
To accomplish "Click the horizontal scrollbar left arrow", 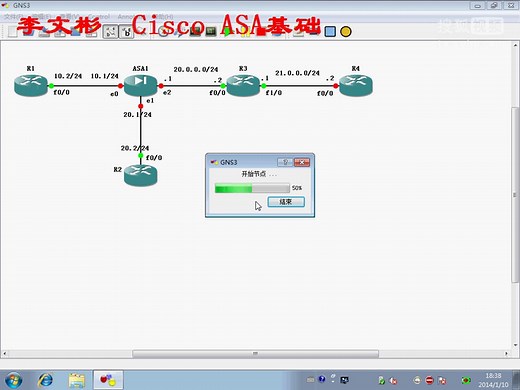I will 4,353.
